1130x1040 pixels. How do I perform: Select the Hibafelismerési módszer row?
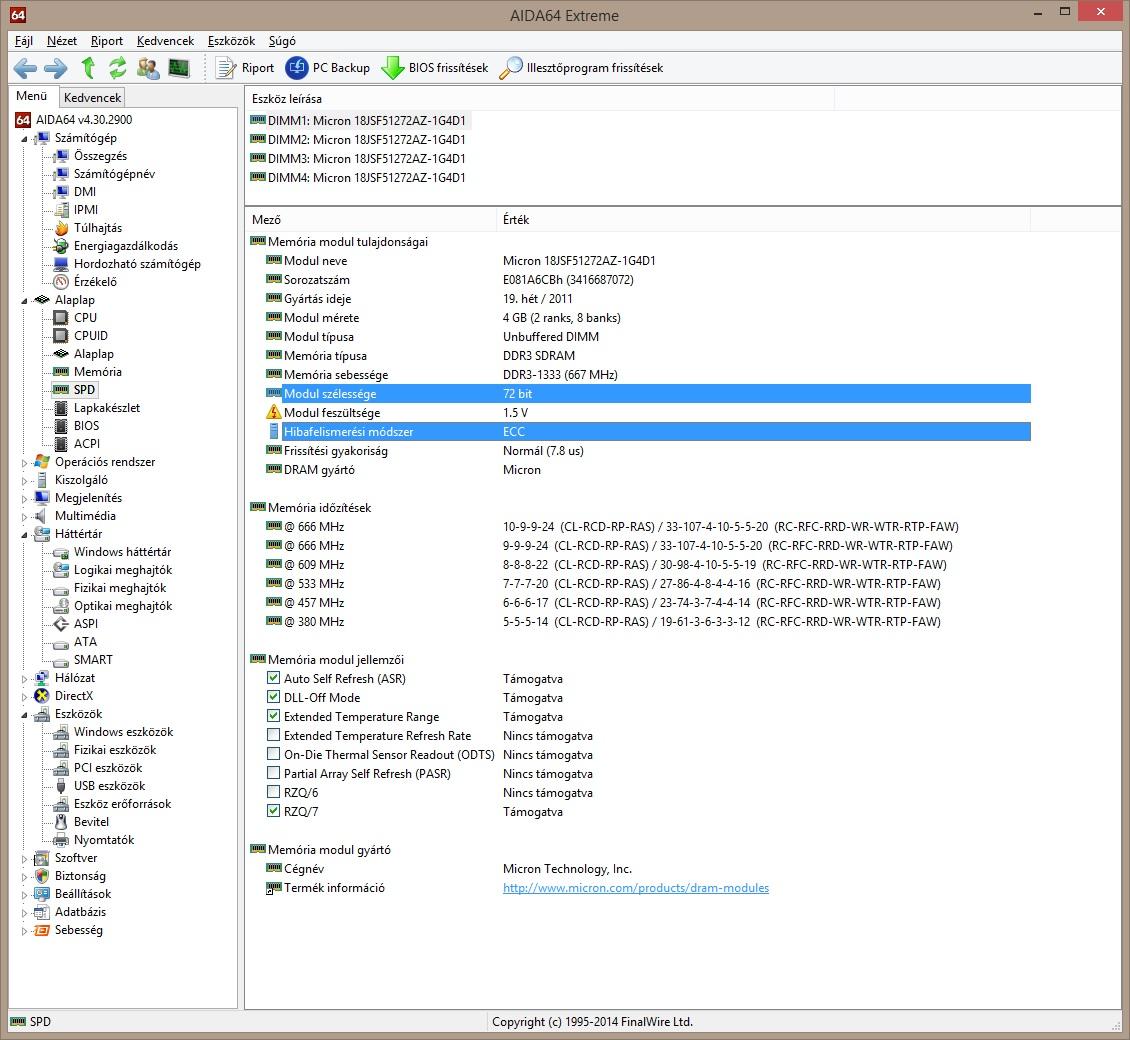click(x=648, y=432)
